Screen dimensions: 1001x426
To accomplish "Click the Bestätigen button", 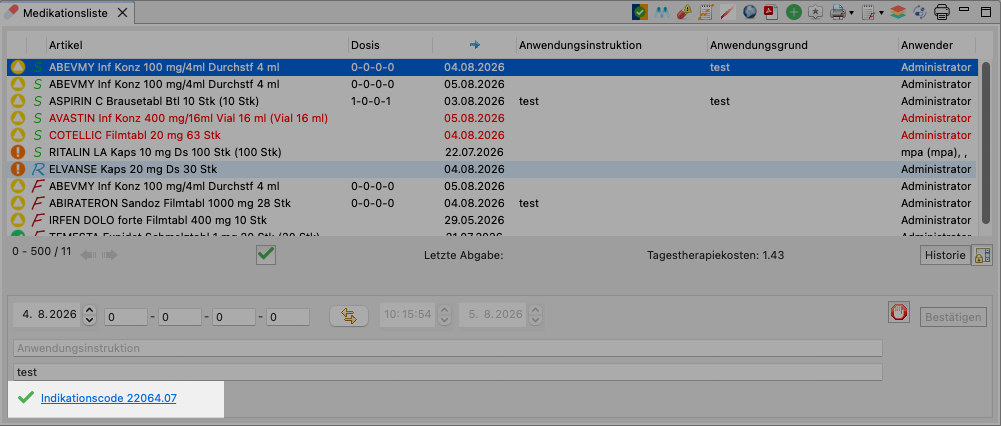I will point(954,317).
